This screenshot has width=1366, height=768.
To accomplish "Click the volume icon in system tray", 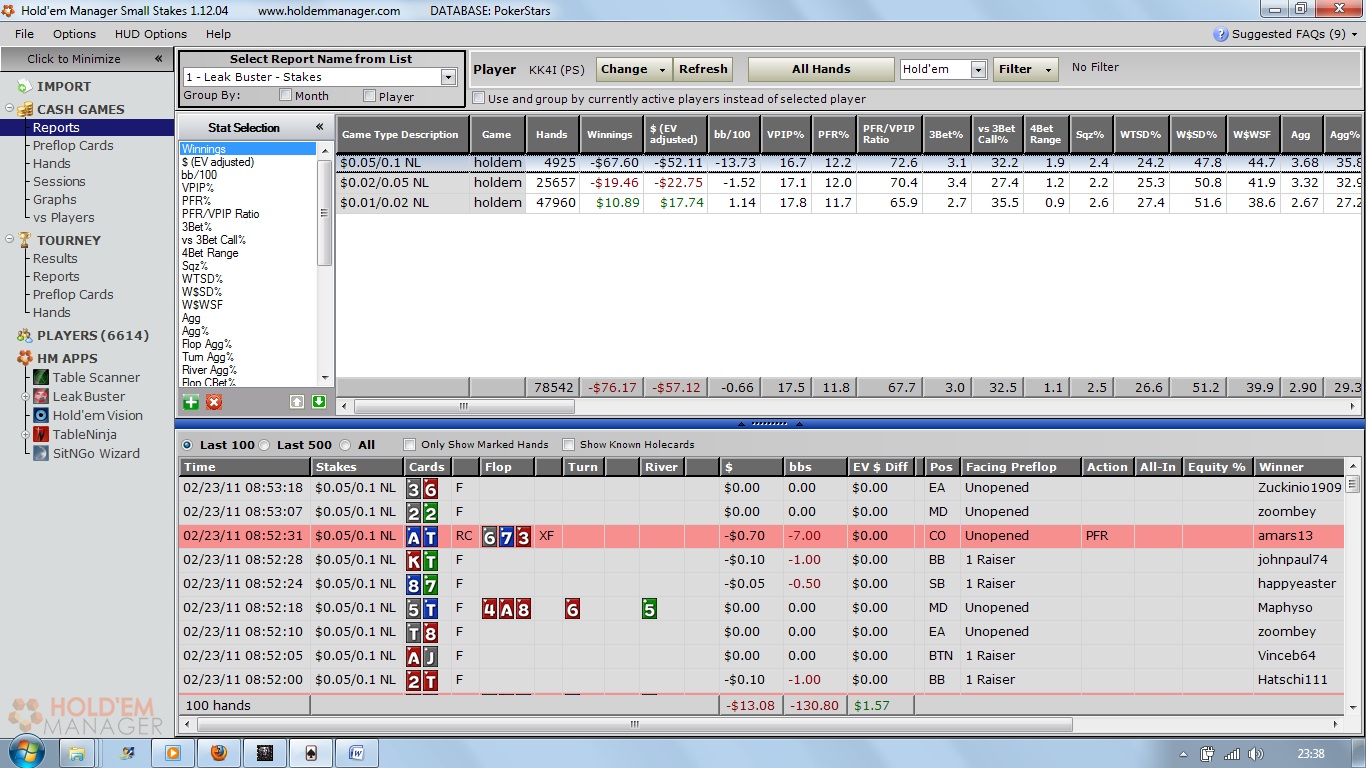I will pyautogui.click(x=1257, y=754).
